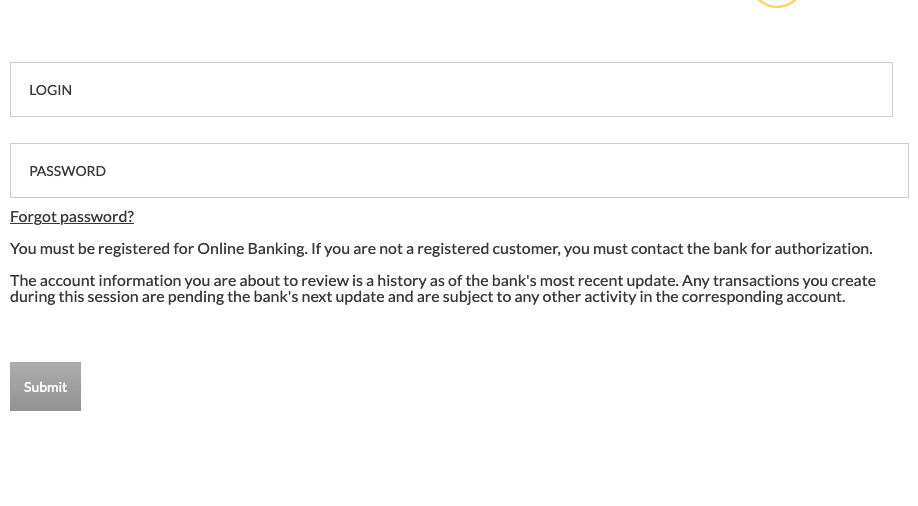Image resolution: width=918 pixels, height=506 pixels.
Task: Click the Online Banking registration notice
Action: [x=441, y=249]
